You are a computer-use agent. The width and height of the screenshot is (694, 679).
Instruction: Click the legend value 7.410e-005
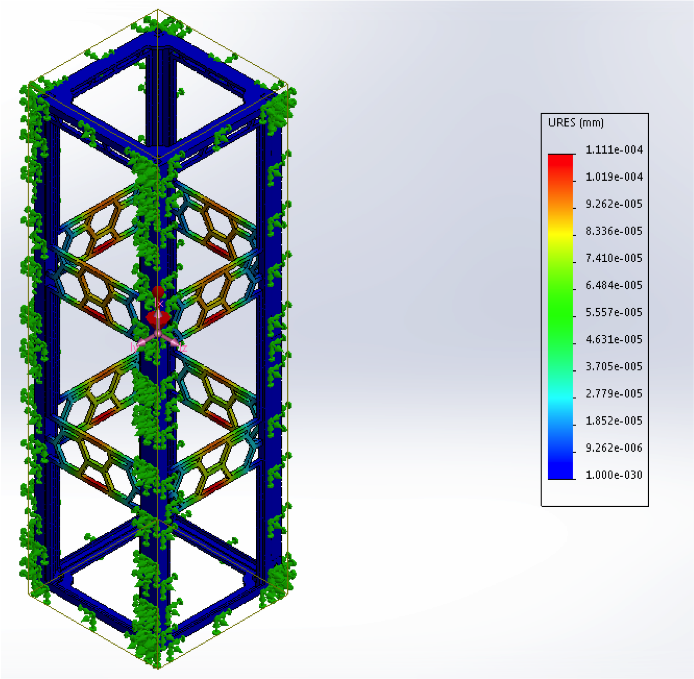point(614,258)
